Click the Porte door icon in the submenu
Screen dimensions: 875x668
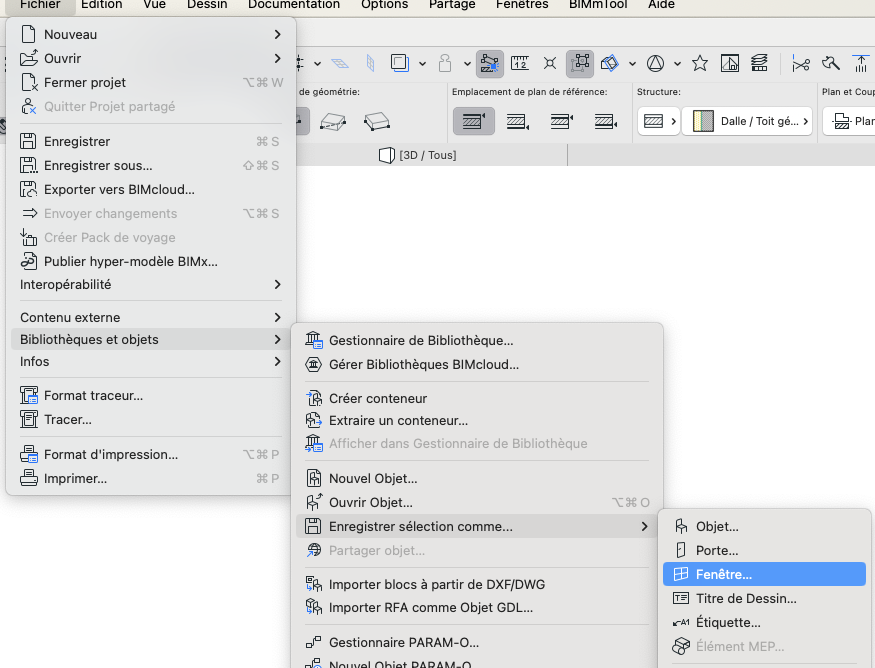681,550
